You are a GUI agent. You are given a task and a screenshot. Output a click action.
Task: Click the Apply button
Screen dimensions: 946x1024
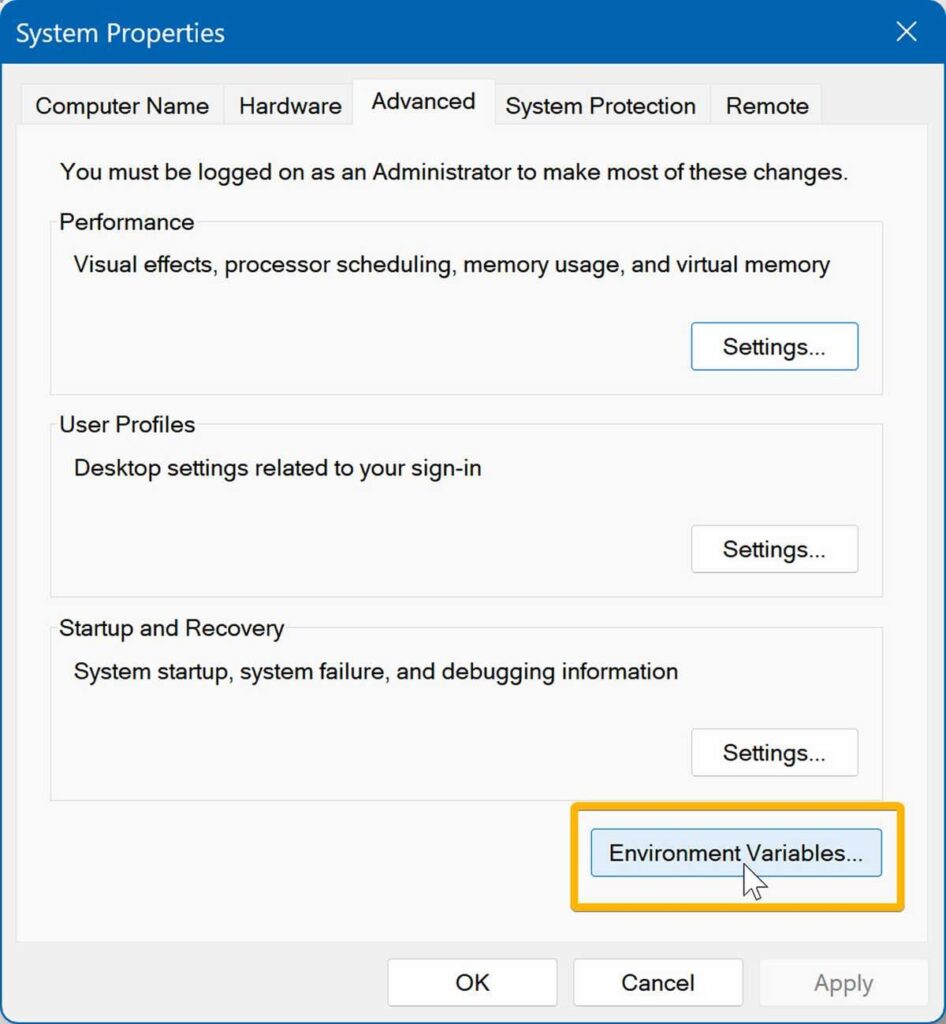(844, 982)
